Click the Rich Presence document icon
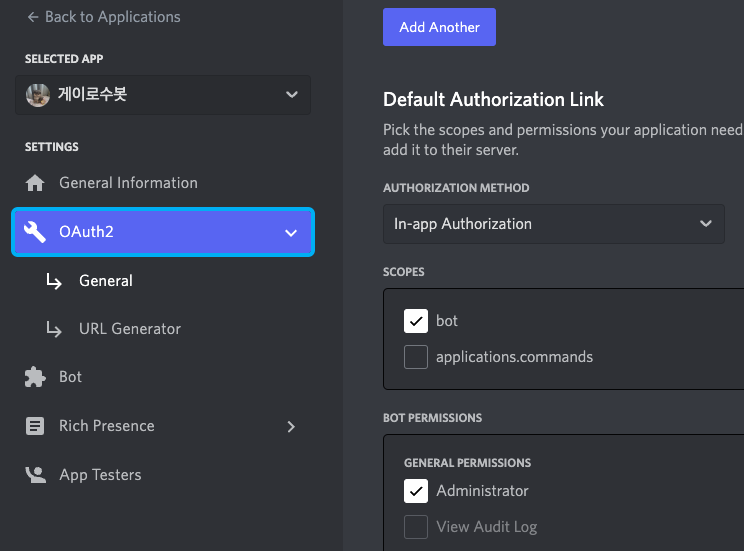Viewport: 744px width, 551px height. [x=35, y=426]
